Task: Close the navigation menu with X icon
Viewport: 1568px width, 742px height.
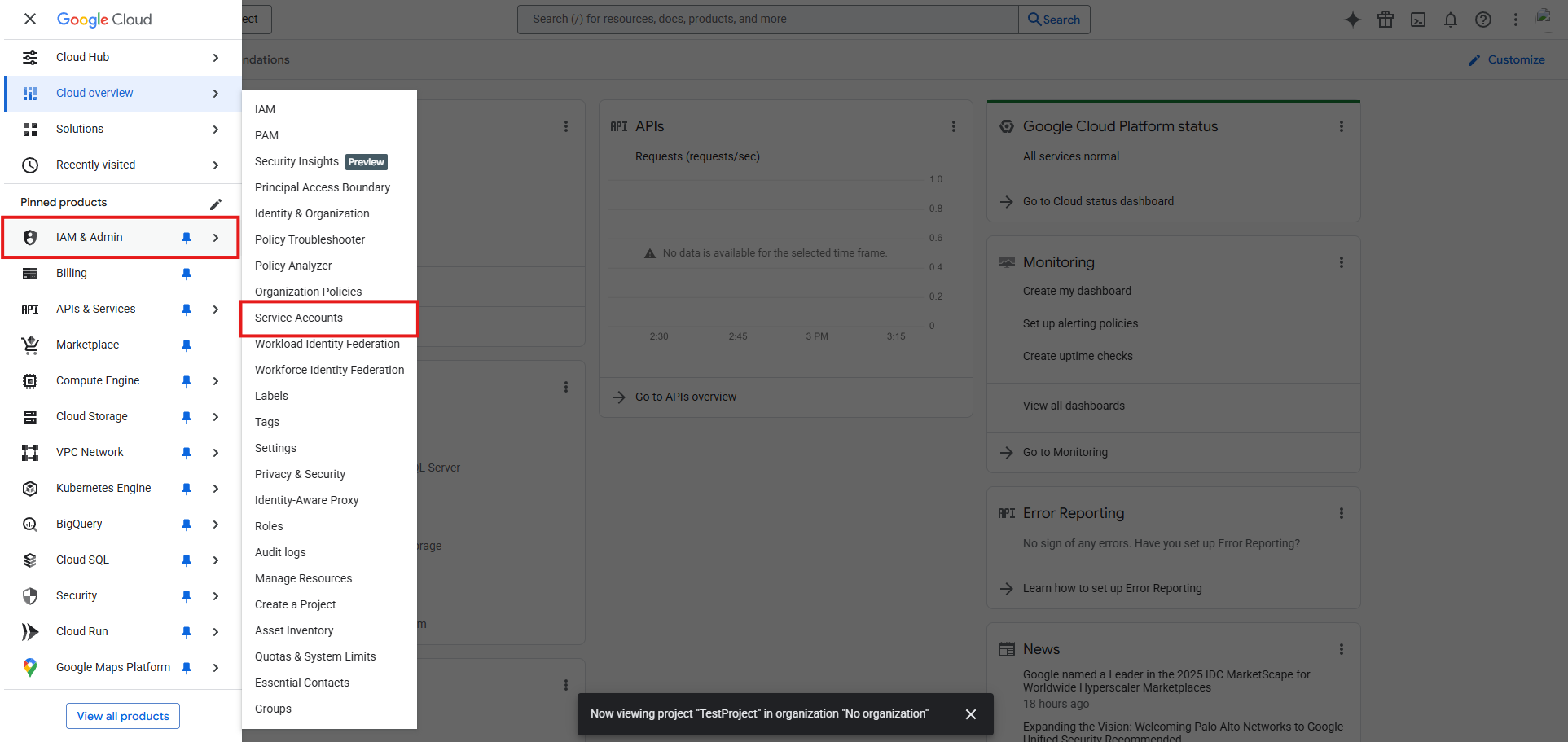Action: click(x=30, y=19)
